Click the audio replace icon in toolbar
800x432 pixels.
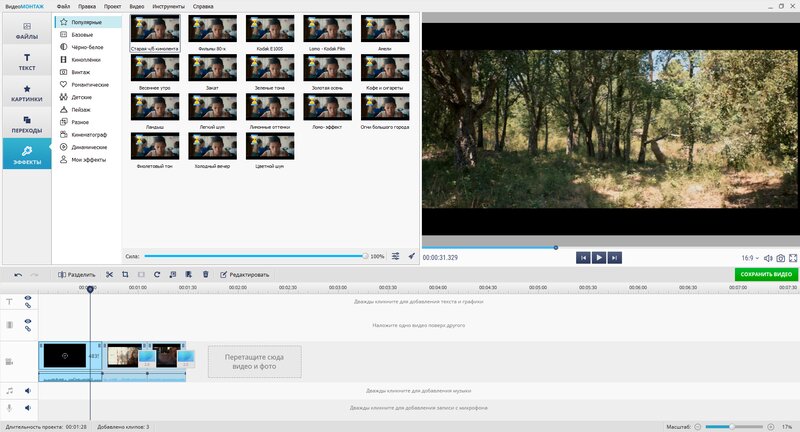172,274
